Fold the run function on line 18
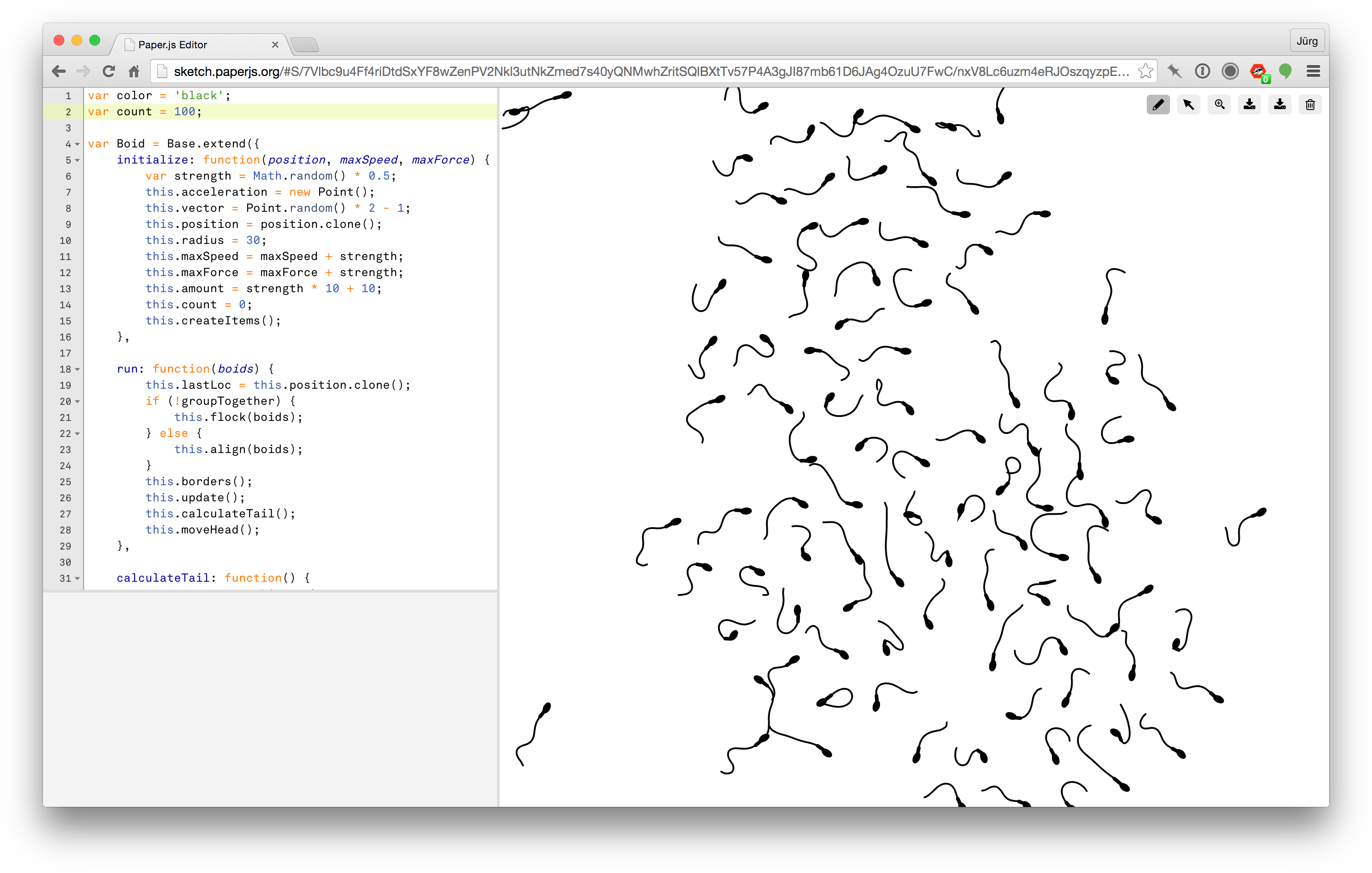Screen dimensions: 1372x873 pyautogui.click(x=77, y=369)
